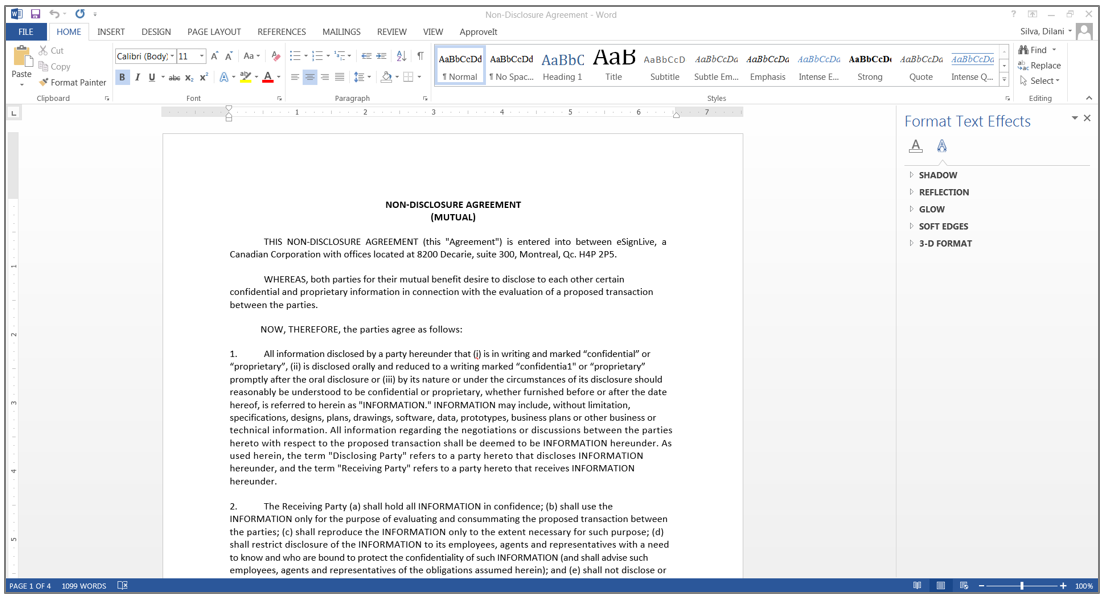Screen dimensions: 1104x599
Task: Open the proofing errors icon in status bar
Action: coord(123,586)
